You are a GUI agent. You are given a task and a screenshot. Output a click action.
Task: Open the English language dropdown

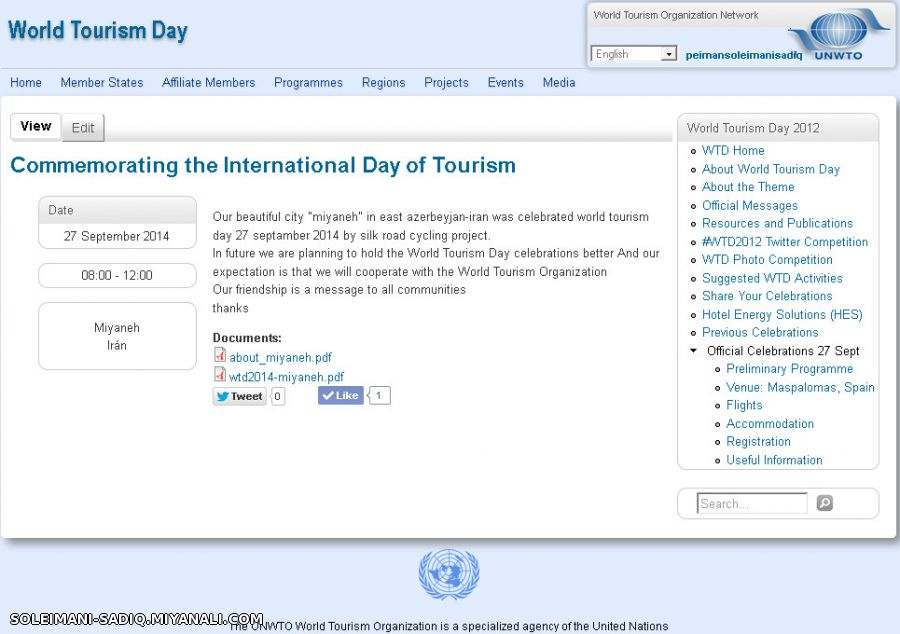(x=634, y=54)
